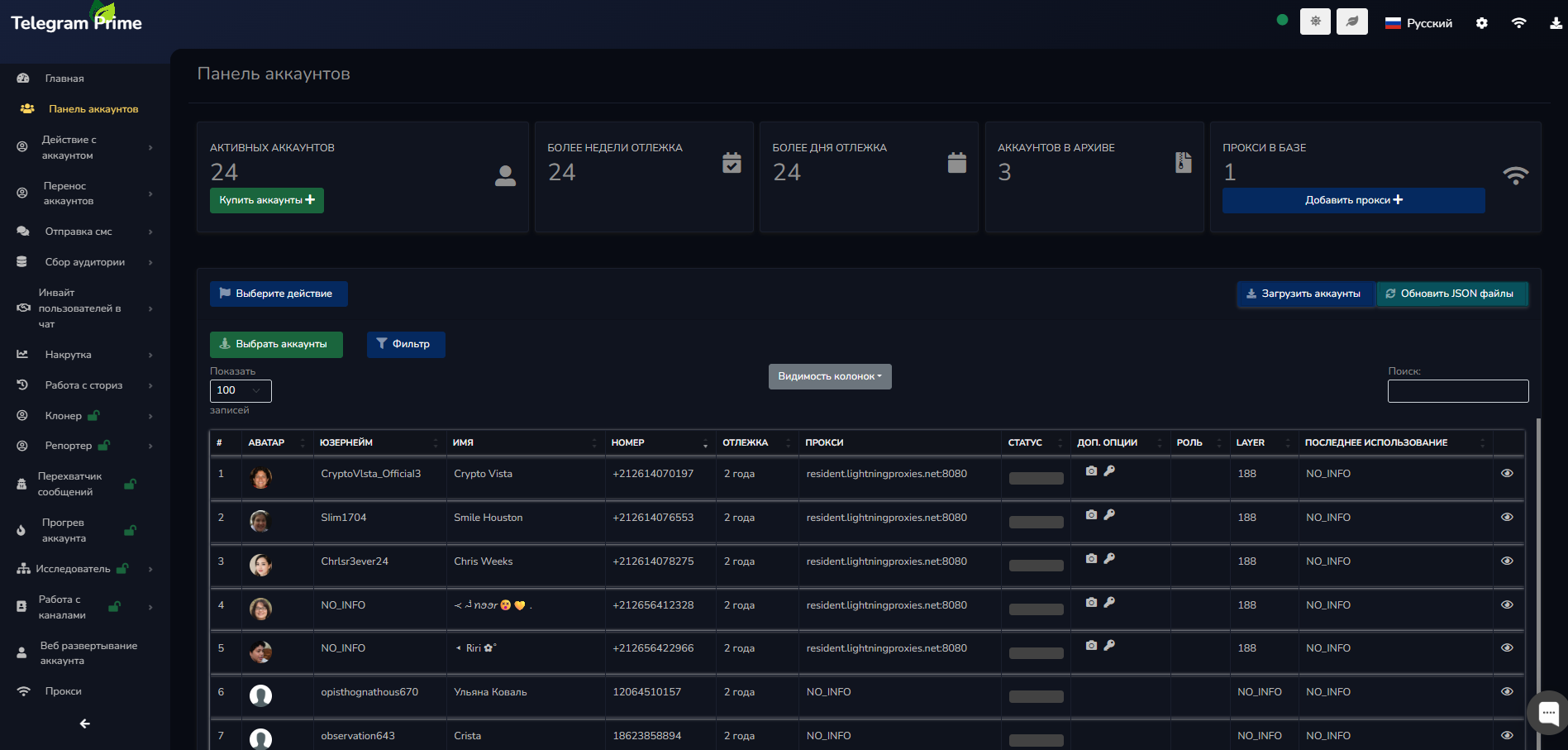The height and width of the screenshot is (750, 1568).
Task: Open Прокси in the sidebar
Action: pyautogui.click(x=63, y=691)
